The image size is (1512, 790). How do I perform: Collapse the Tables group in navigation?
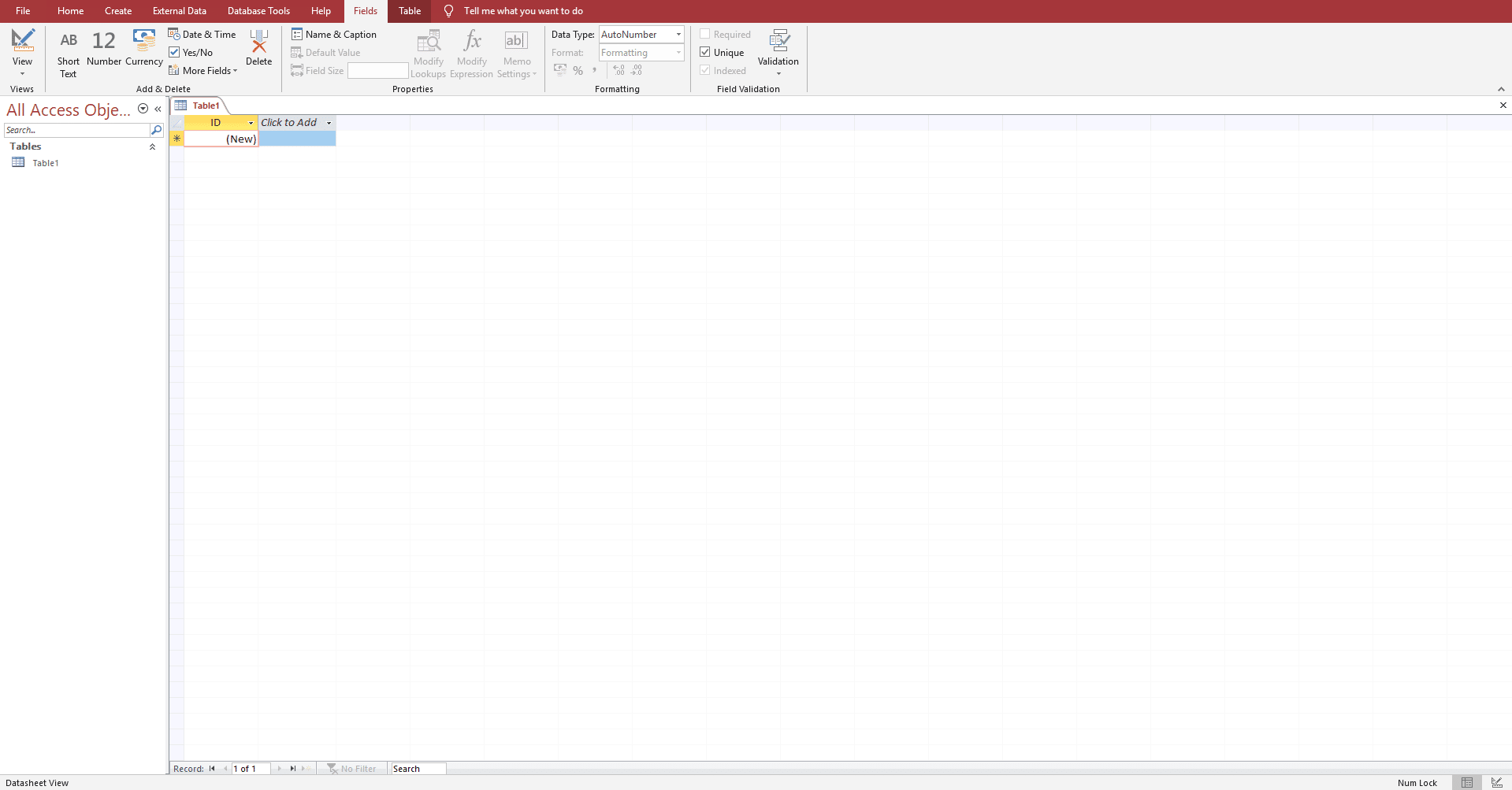click(152, 147)
